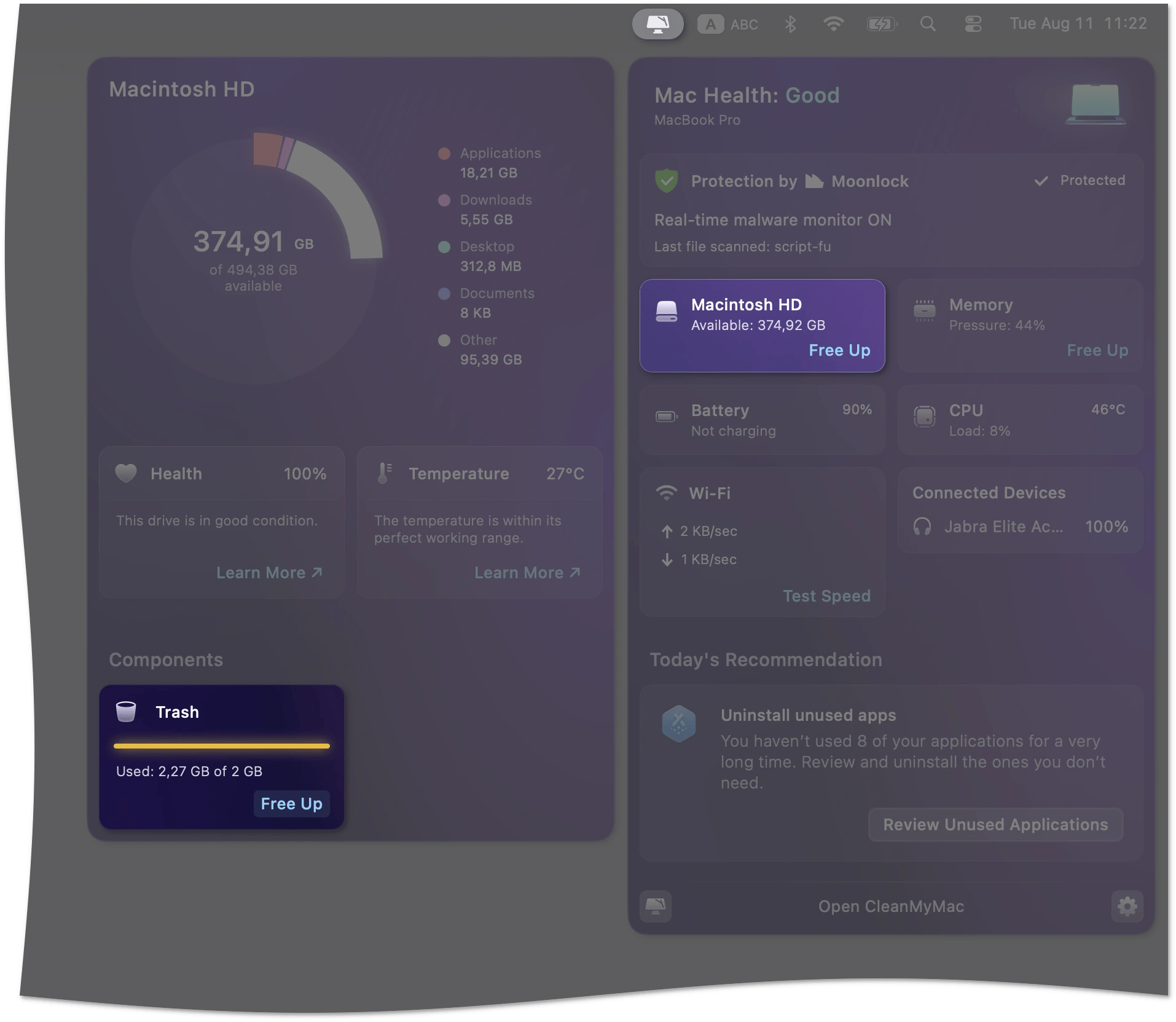Click the Temperature 27°C value
This screenshot has height=1022, width=1176.
pyautogui.click(x=565, y=474)
